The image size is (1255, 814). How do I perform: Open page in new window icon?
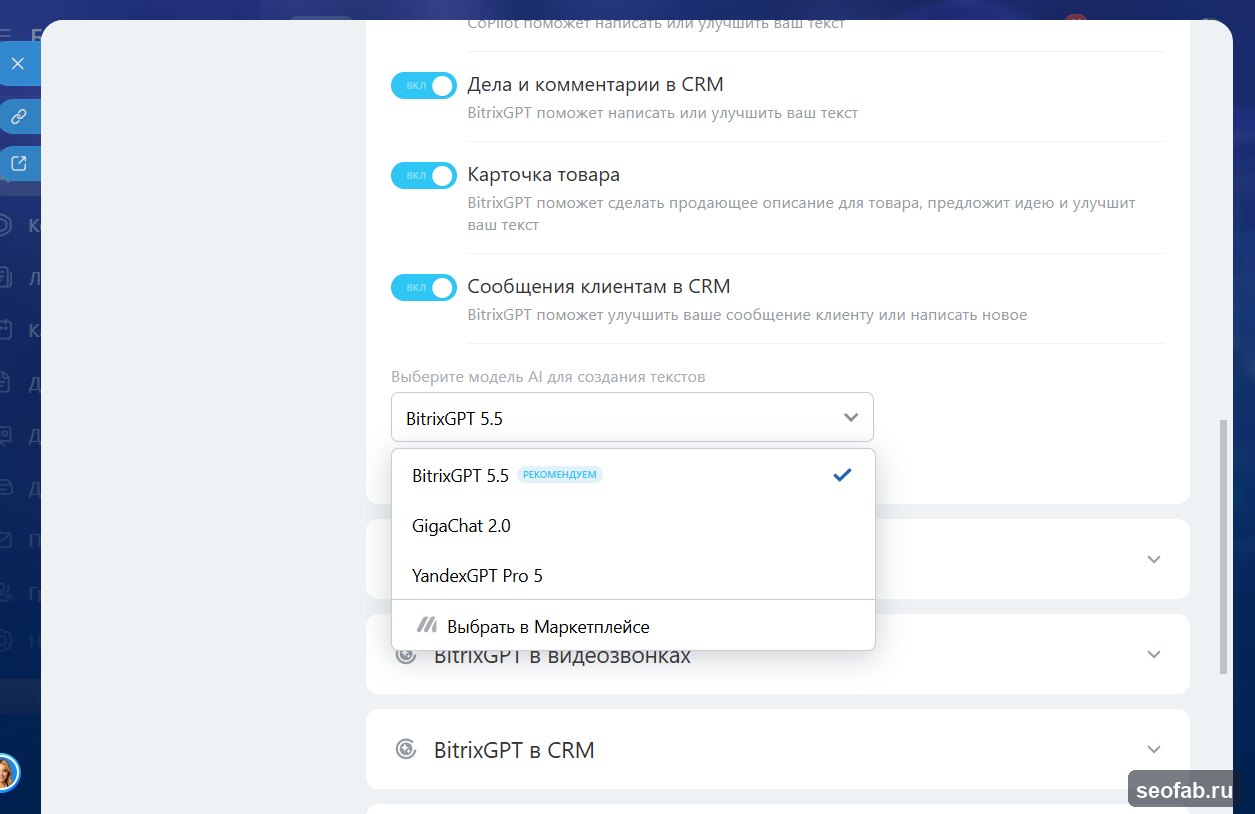coord(18,163)
